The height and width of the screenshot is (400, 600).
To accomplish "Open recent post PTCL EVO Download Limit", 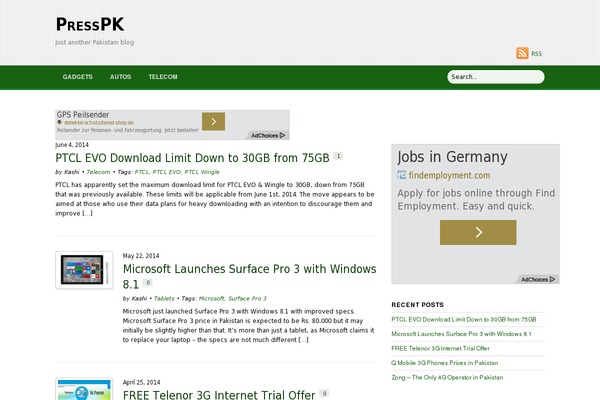I will (x=464, y=319).
